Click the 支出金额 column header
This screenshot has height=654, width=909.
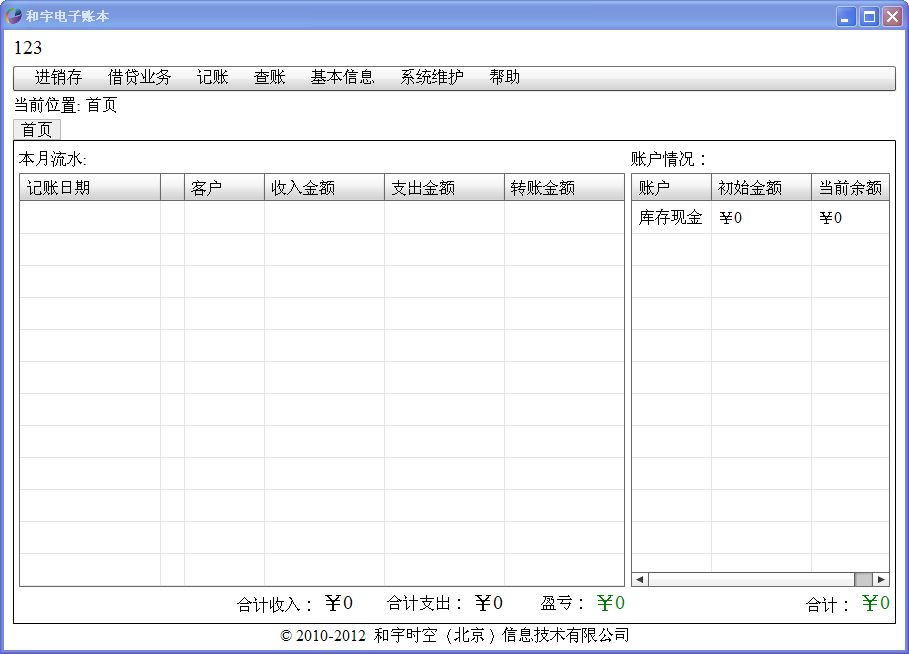445,188
